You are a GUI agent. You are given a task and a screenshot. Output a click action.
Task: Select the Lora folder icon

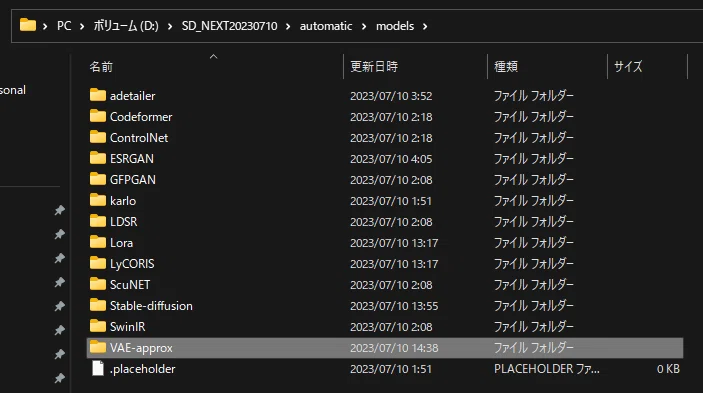tap(98, 242)
